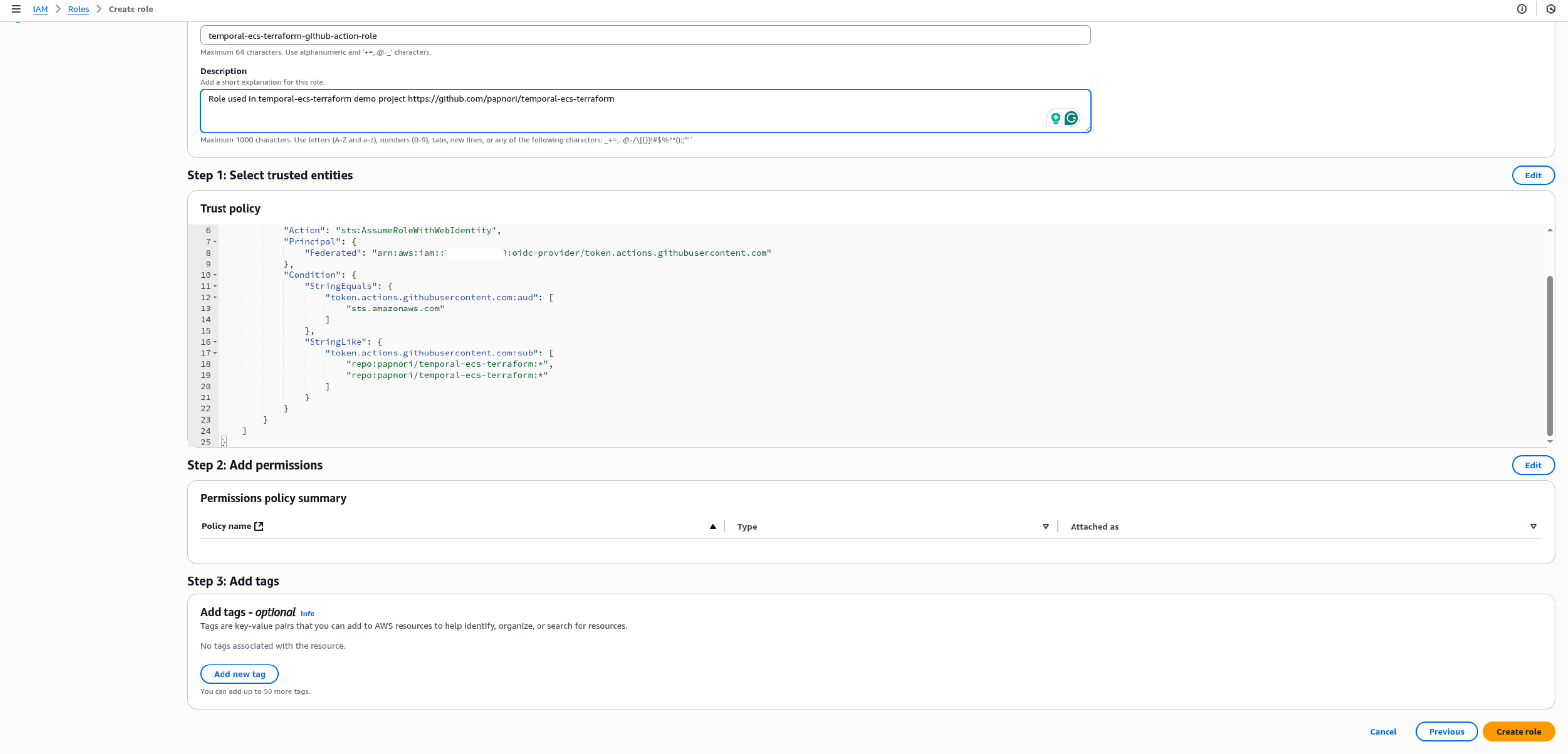
Task: Collapse line 16 StringLike code fold
Action: [x=215, y=342]
